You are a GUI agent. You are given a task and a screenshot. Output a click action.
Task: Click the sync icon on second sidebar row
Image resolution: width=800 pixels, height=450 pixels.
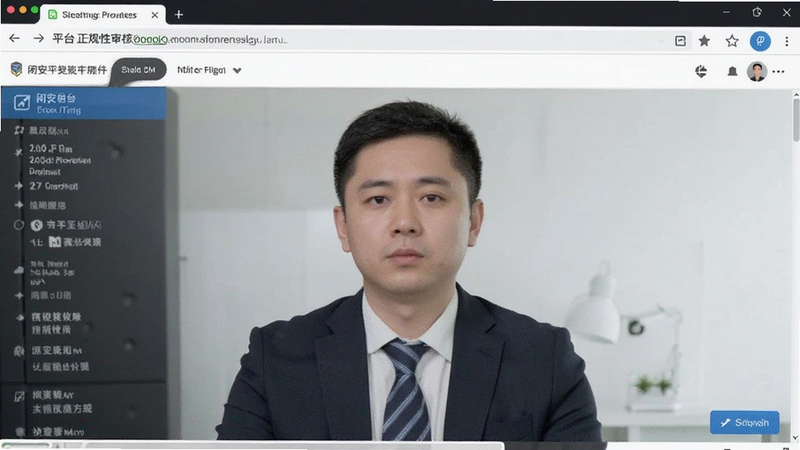pyautogui.click(x=19, y=130)
